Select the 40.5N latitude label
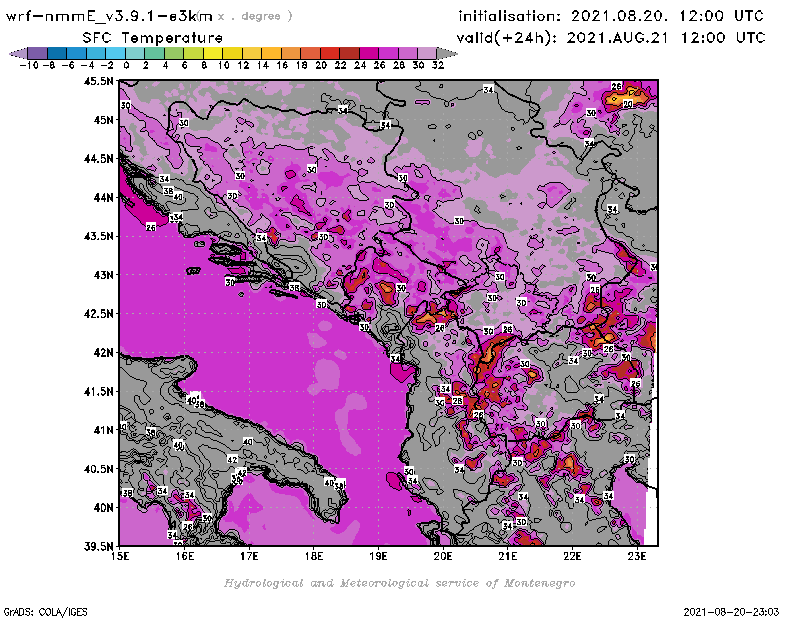 coord(98,469)
